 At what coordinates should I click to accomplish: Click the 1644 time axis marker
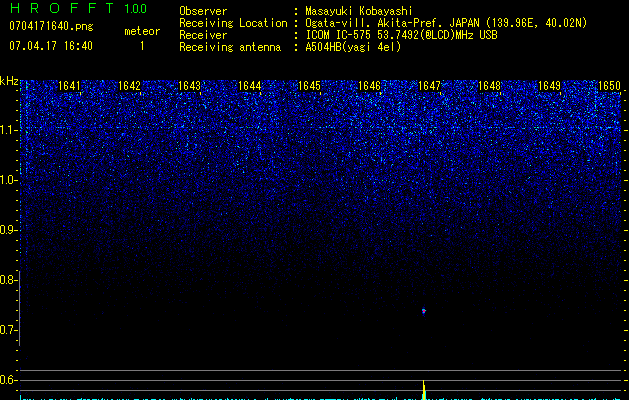[249, 86]
